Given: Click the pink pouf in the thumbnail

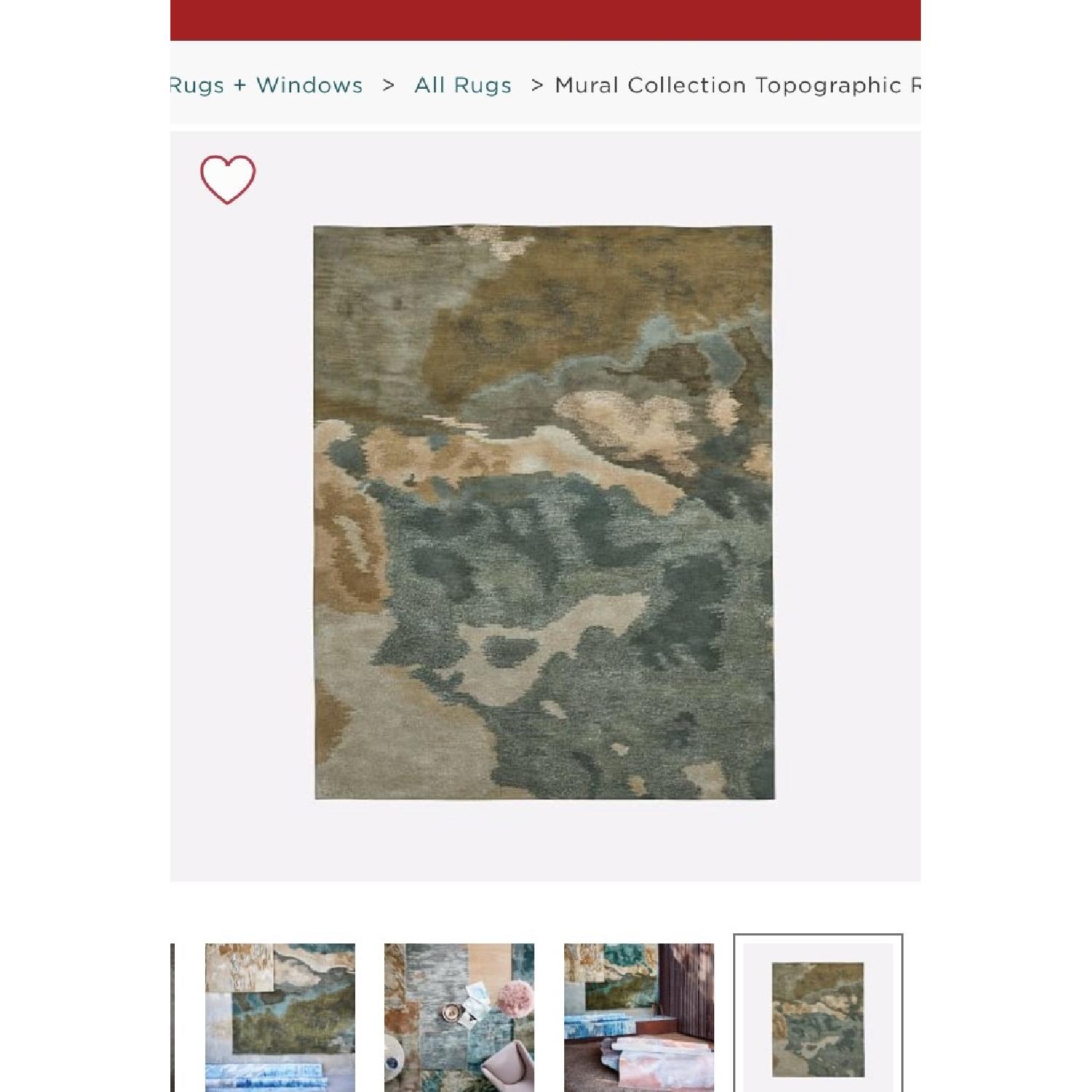Looking at the screenshot, I should [514, 999].
